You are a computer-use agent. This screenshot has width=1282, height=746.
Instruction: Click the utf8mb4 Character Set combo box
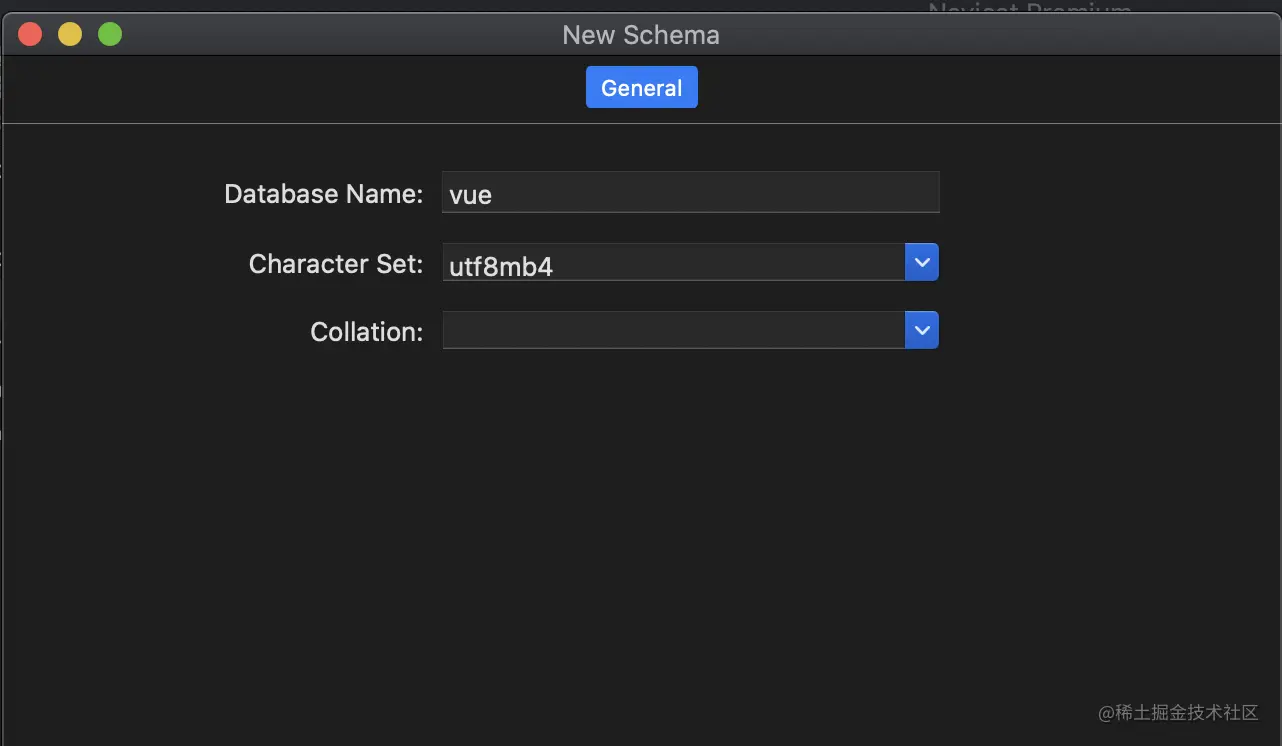[673, 263]
